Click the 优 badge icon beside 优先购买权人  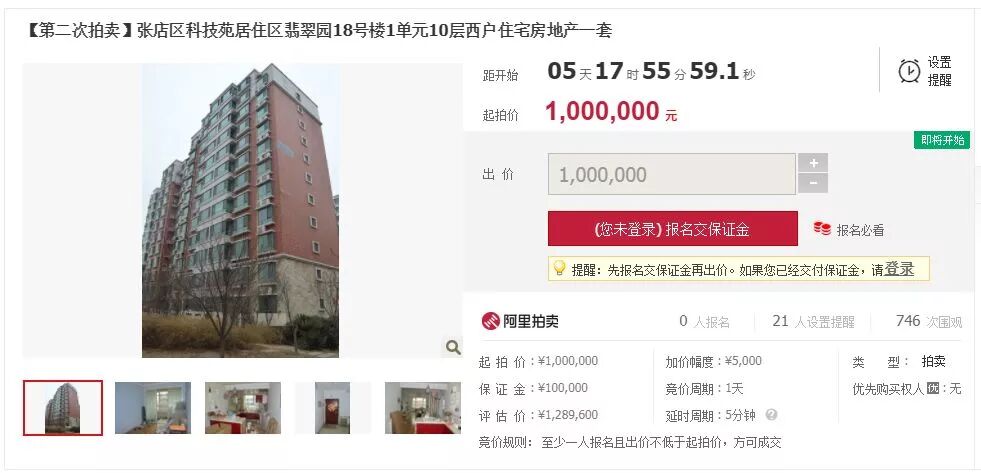click(x=933, y=389)
